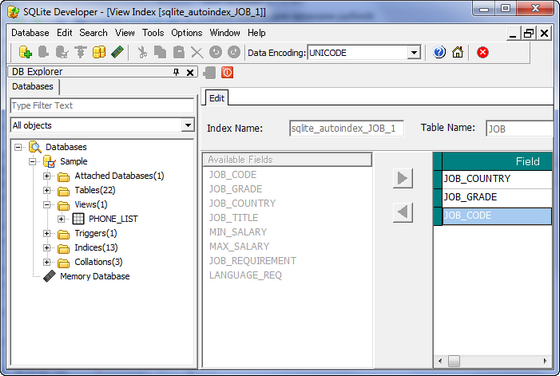This screenshot has height=376, width=560.
Task: Pin the DB Explorer panel
Action: [x=176, y=72]
